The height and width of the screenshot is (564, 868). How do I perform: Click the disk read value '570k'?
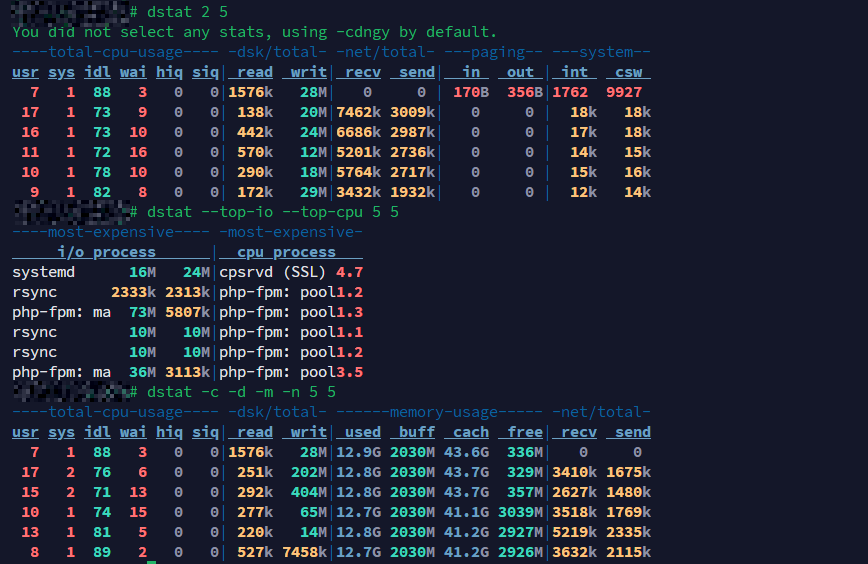[x=255, y=152]
